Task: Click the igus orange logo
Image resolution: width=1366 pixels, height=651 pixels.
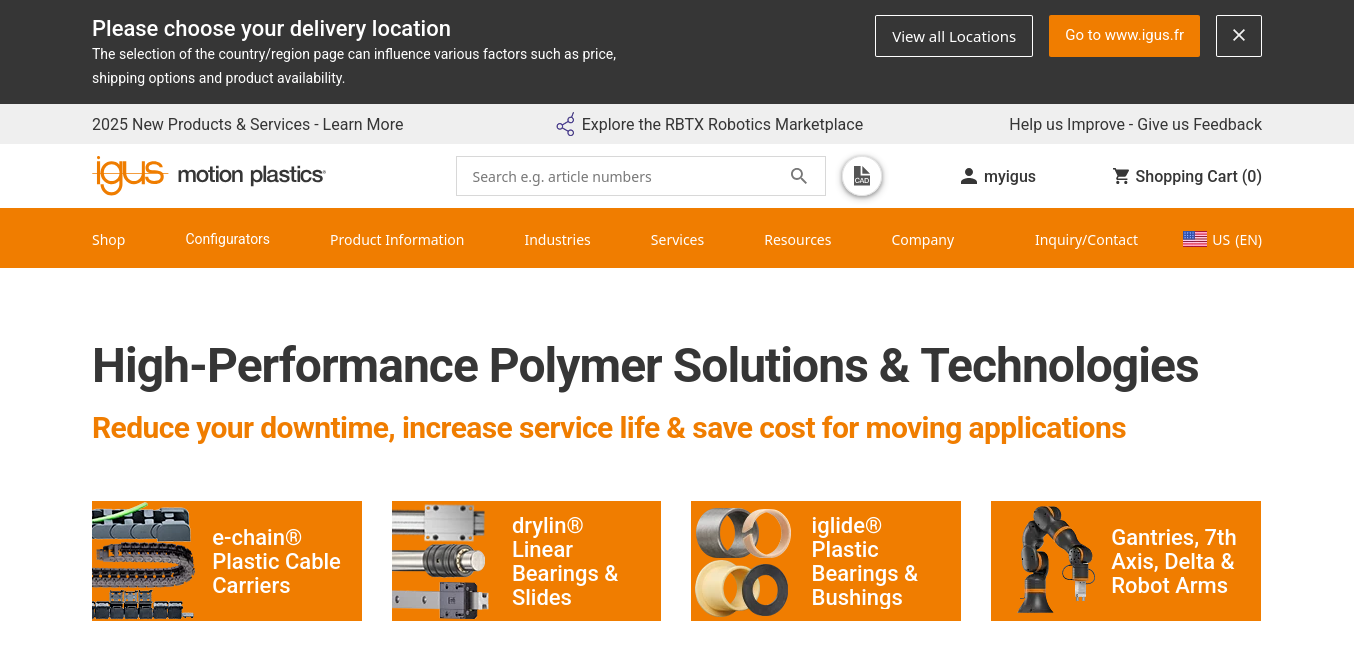Action: coord(129,175)
